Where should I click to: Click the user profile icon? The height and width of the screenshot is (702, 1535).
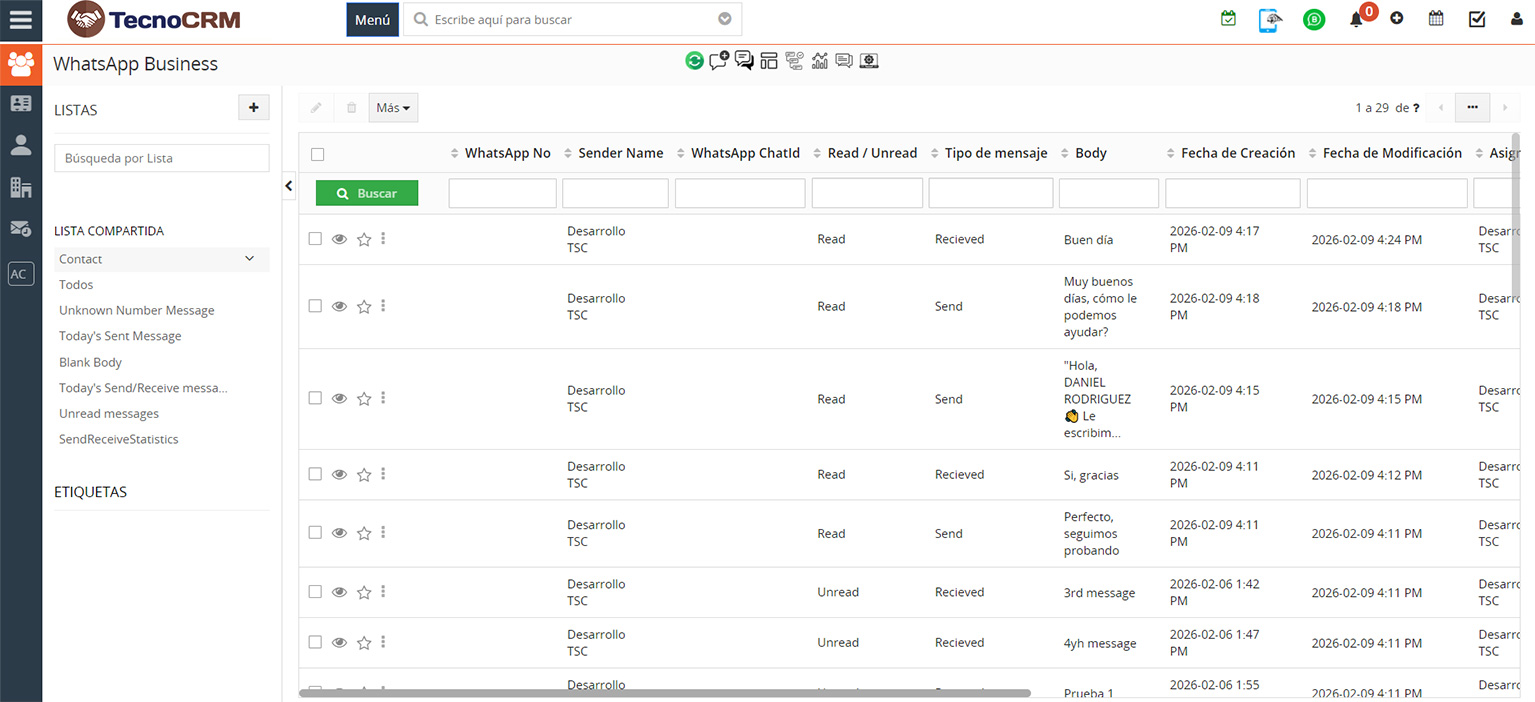1517,19
